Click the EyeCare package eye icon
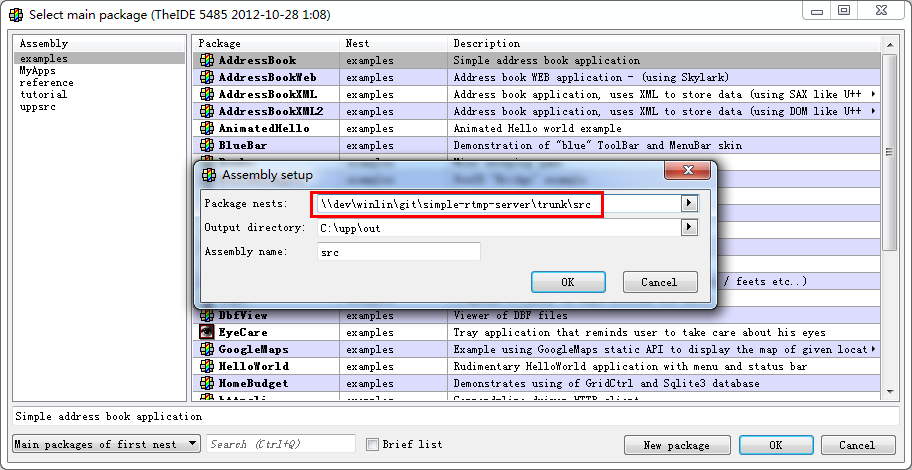 pyautogui.click(x=207, y=332)
